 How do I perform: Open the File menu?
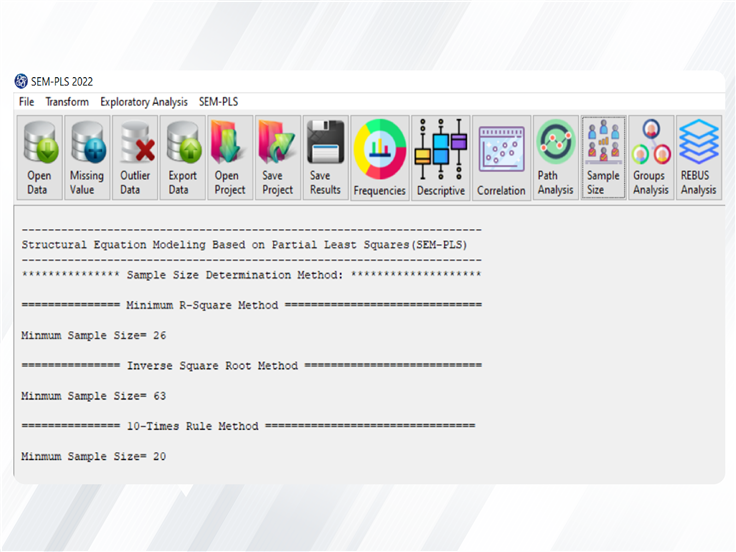(26, 102)
